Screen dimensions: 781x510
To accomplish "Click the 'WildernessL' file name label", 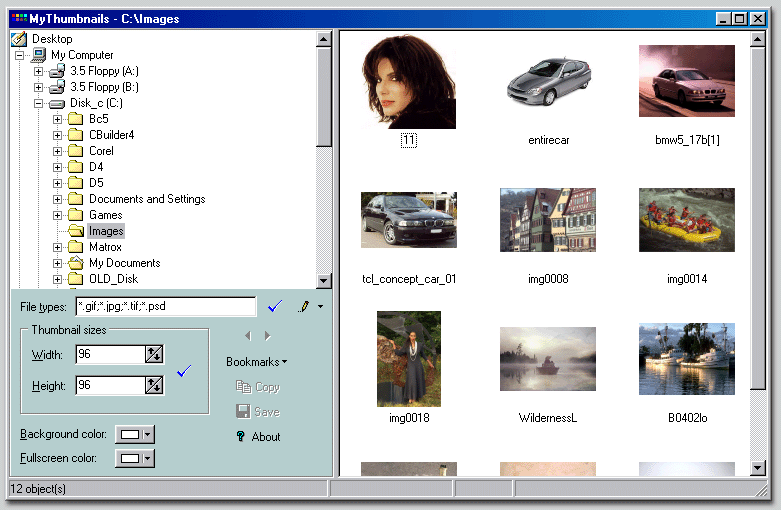I will [547, 418].
